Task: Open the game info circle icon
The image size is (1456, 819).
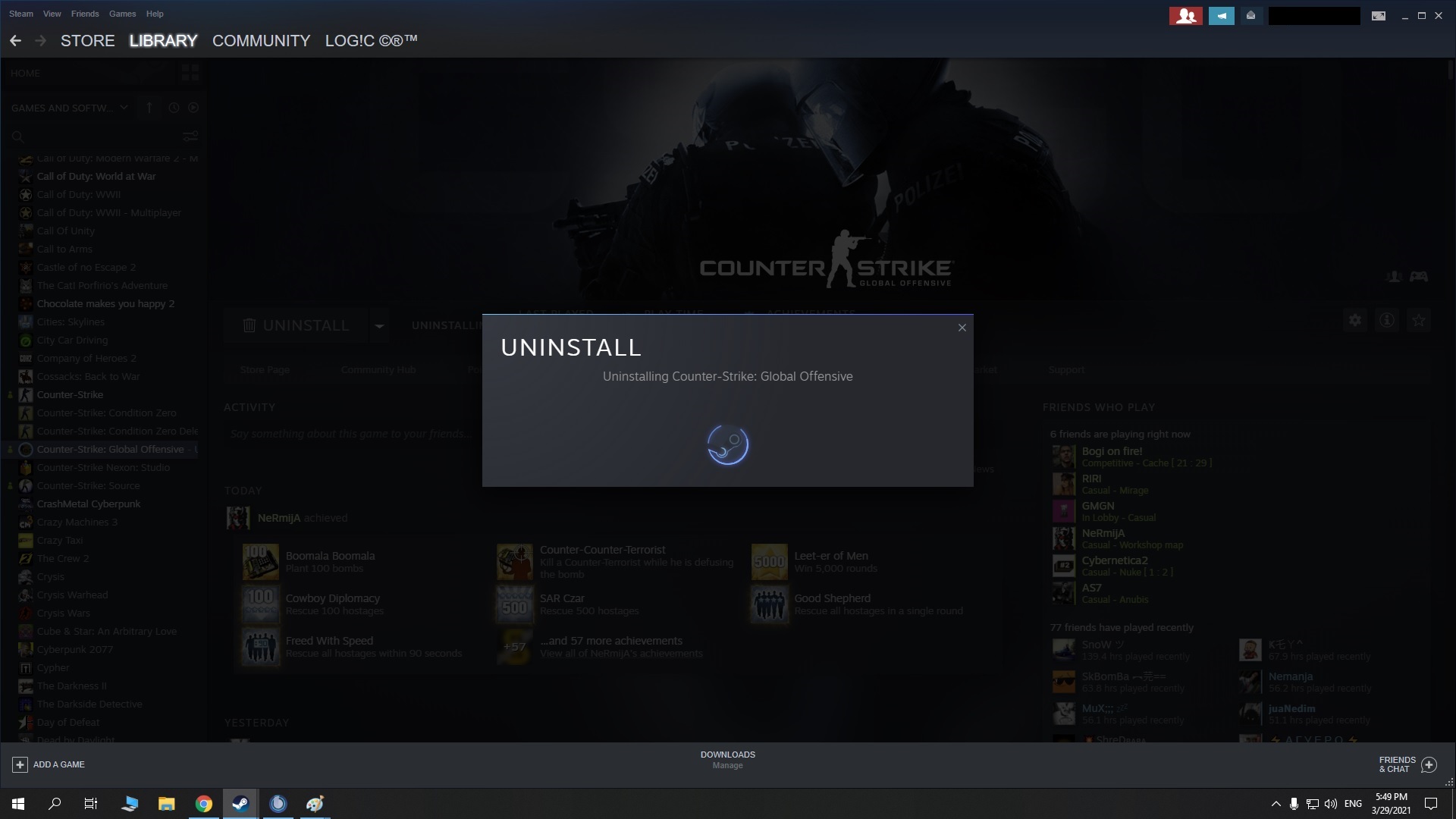Action: [1387, 320]
